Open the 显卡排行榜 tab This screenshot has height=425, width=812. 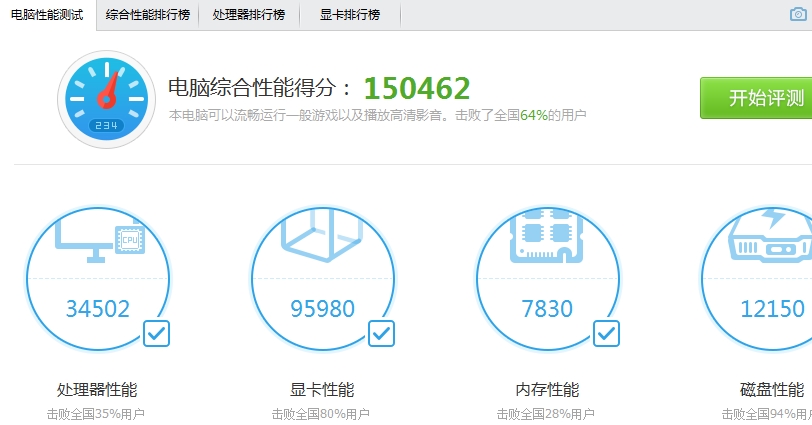[350, 14]
